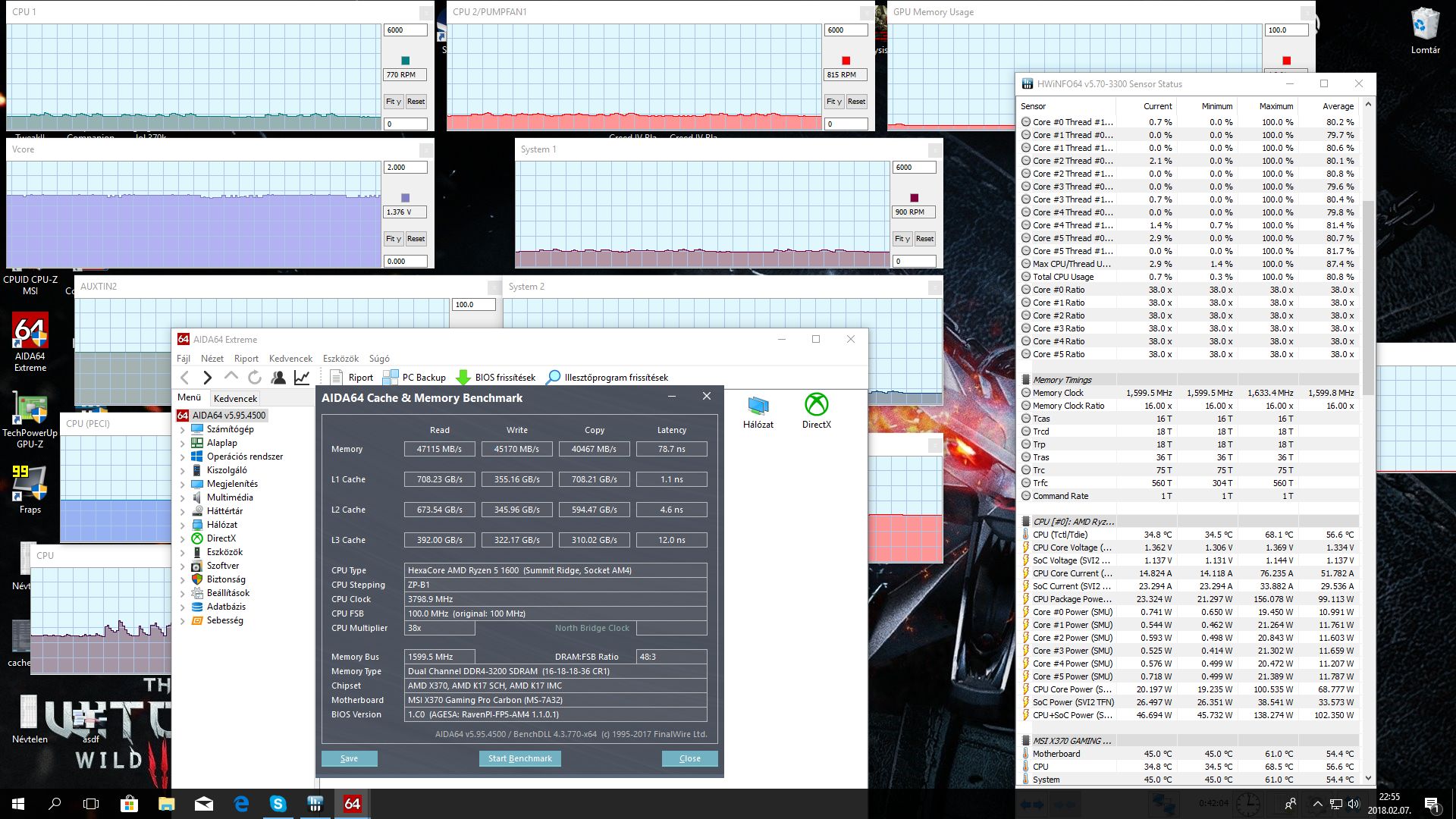Screen dimensions: 1456x819
Task: Select Sebesség in the AIDA64 tree
Action: [x=224, y=620]
